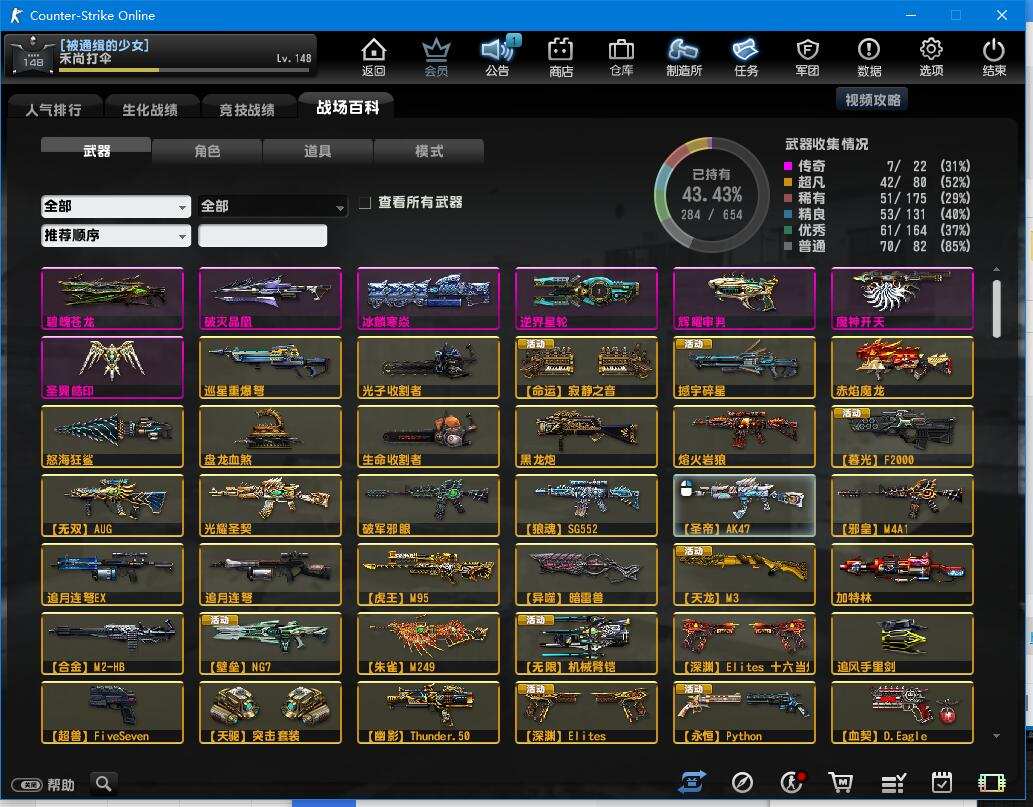This screenshot has height=807, width=1033.
Task: Select the 【永恒】Python weapon card
Action: 744,713
